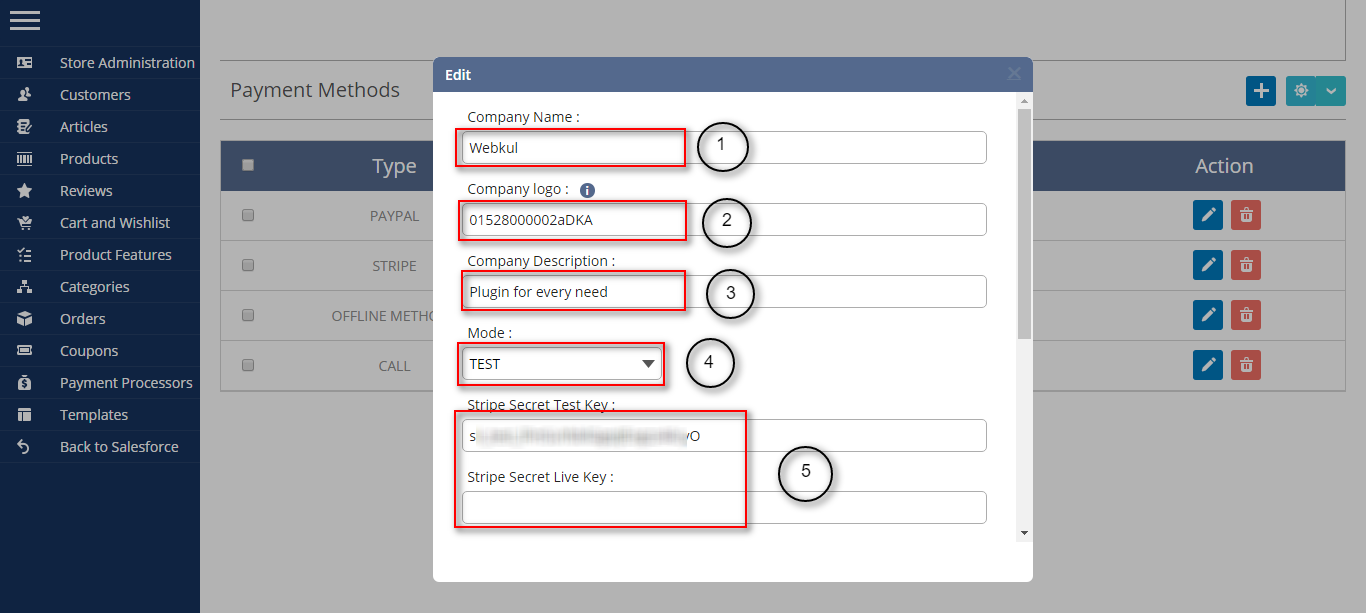The width and height of the screenshot is (1366, 613).
Task: Tick the PAYPAL row checkbox
Action: [x=248, y=215]
